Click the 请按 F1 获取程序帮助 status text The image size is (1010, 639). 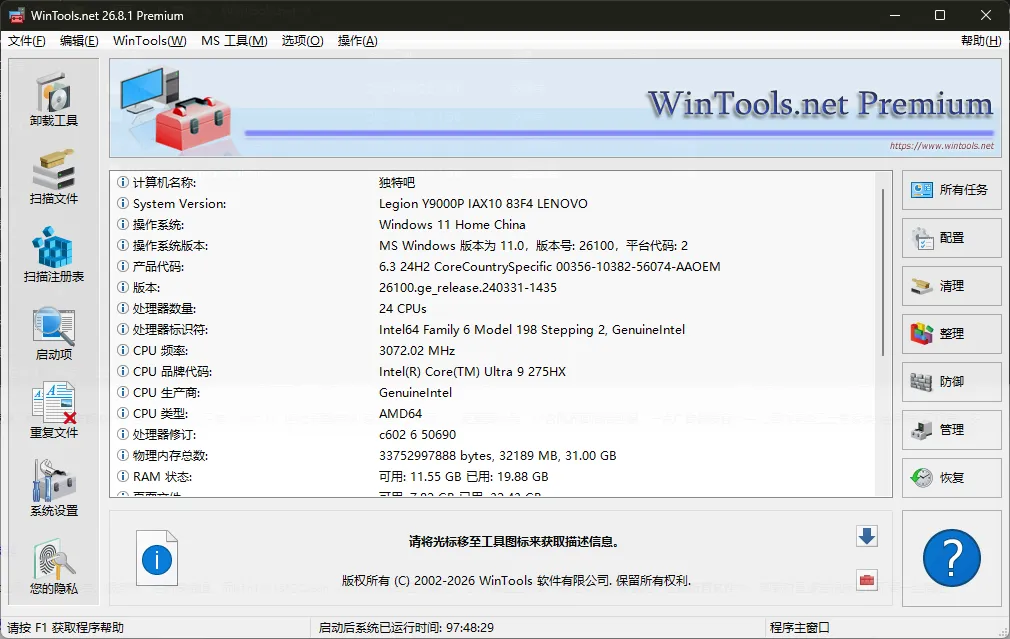65,627
